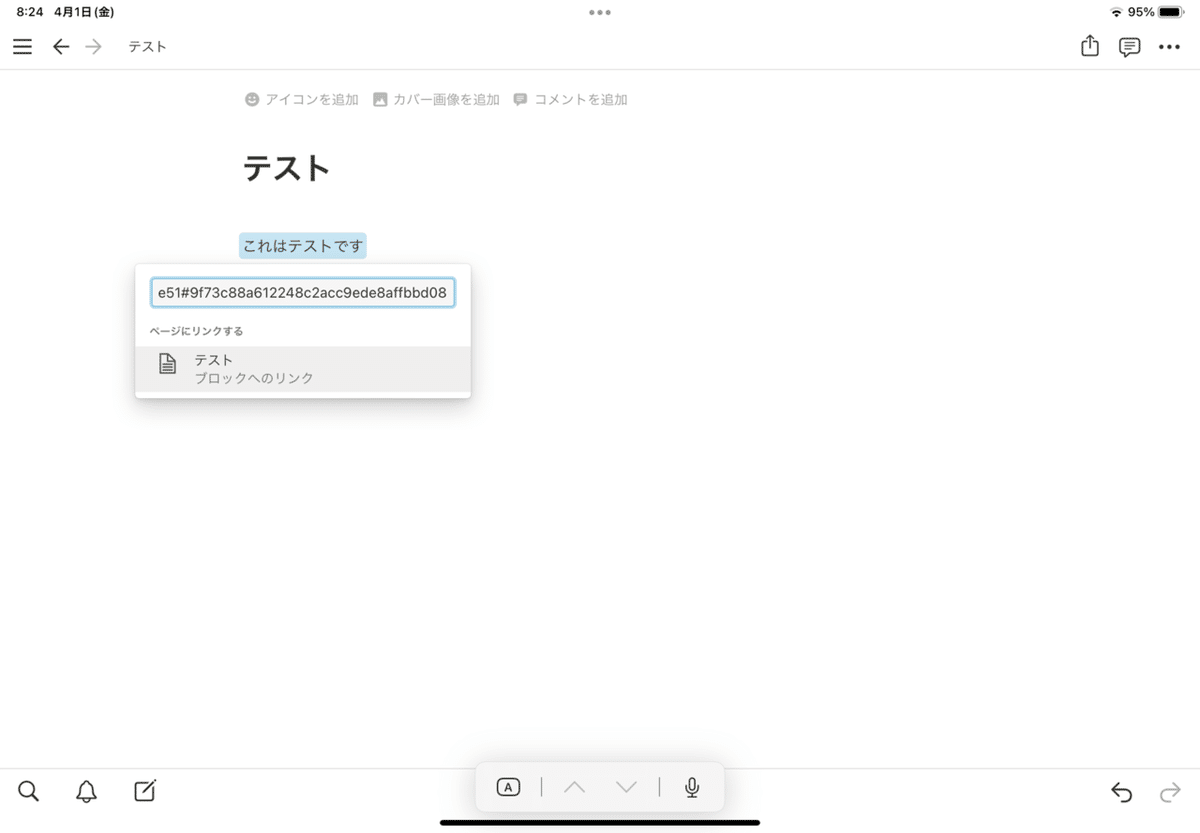1200x833 pixels.
Task: Click コメントを追加 to add a comment
Action: coord(570,100)
